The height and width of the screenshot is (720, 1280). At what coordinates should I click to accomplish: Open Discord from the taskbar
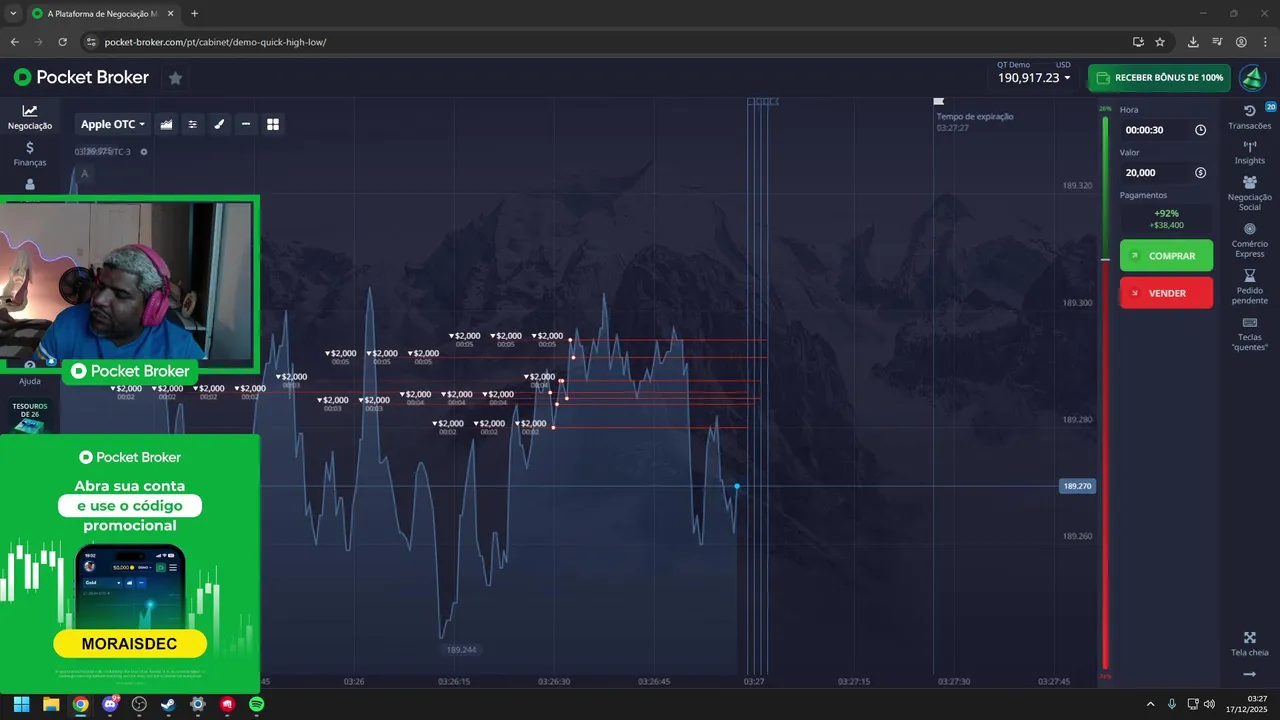pos(110,704)
